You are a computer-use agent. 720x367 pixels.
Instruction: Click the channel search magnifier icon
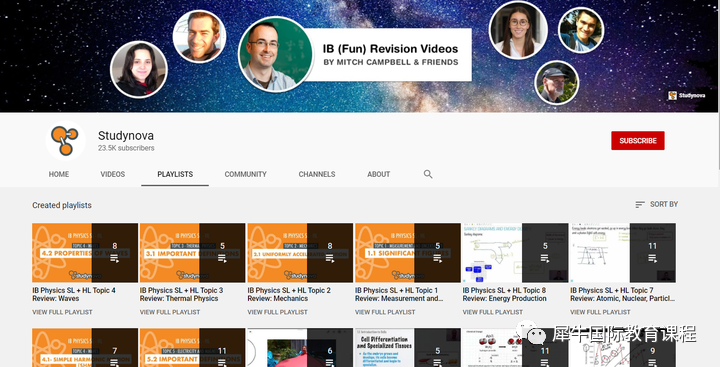428,174
